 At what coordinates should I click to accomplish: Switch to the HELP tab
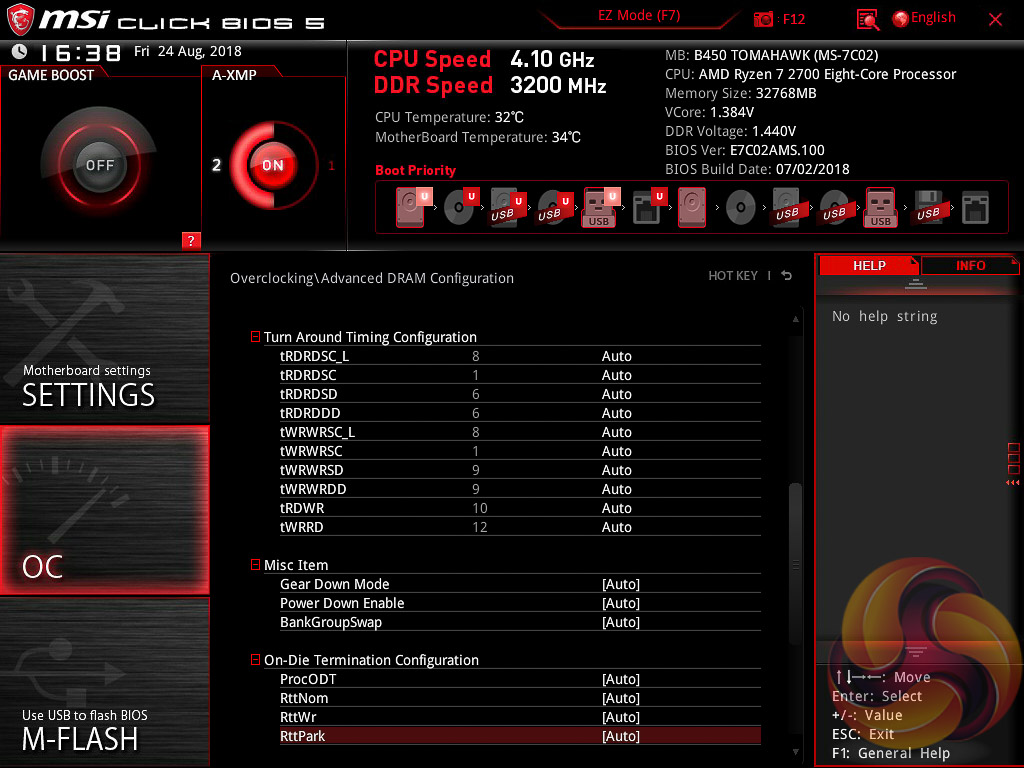coord(869,265)
